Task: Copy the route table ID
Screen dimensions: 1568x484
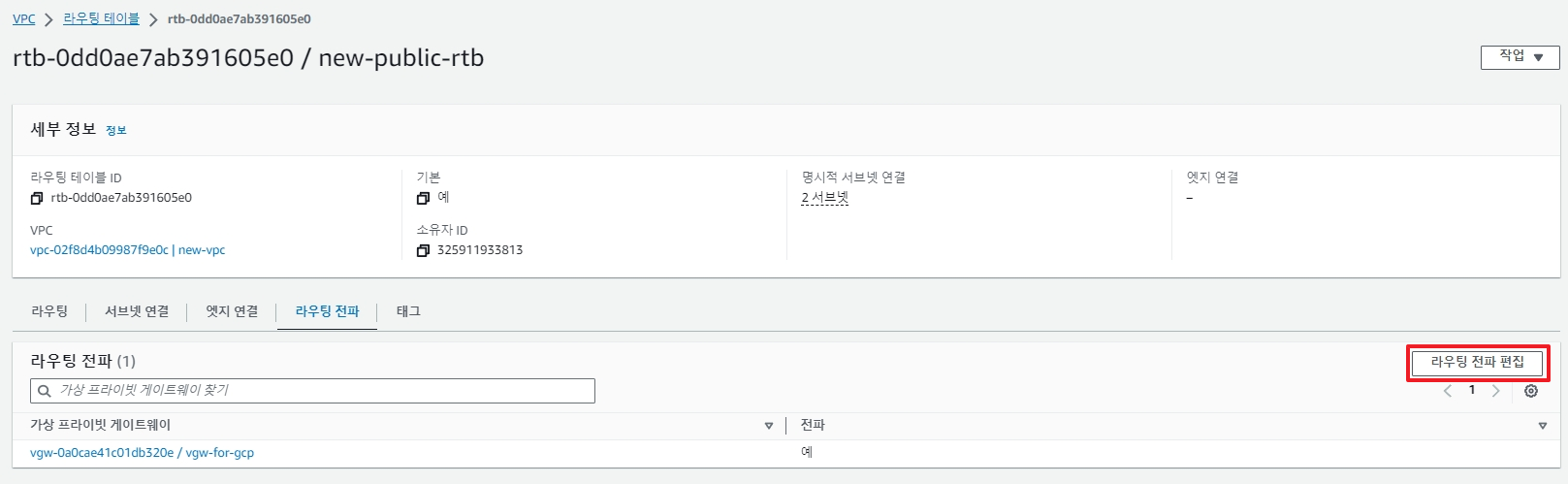Action: [37, 198]
